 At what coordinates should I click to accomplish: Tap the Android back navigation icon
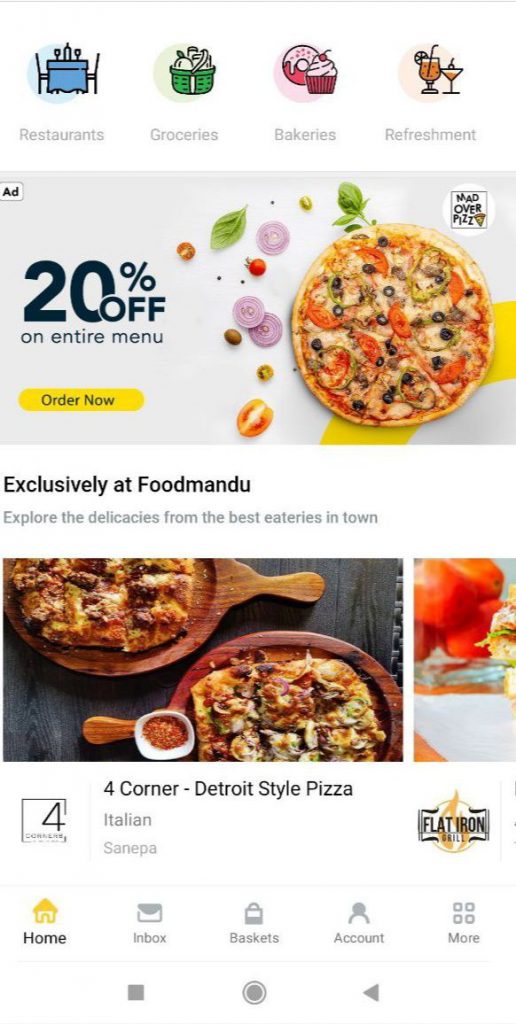click(370, 993)
